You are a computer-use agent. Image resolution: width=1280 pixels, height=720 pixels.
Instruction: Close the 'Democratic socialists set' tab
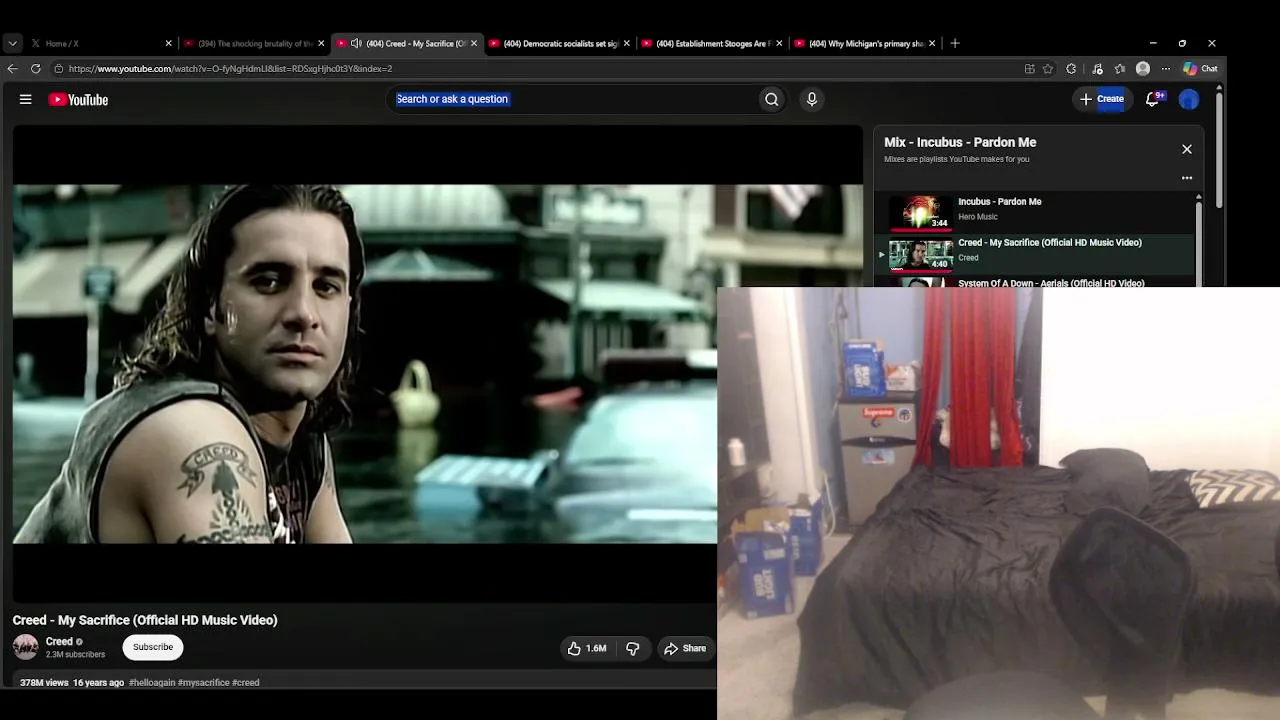click(627, 43)
